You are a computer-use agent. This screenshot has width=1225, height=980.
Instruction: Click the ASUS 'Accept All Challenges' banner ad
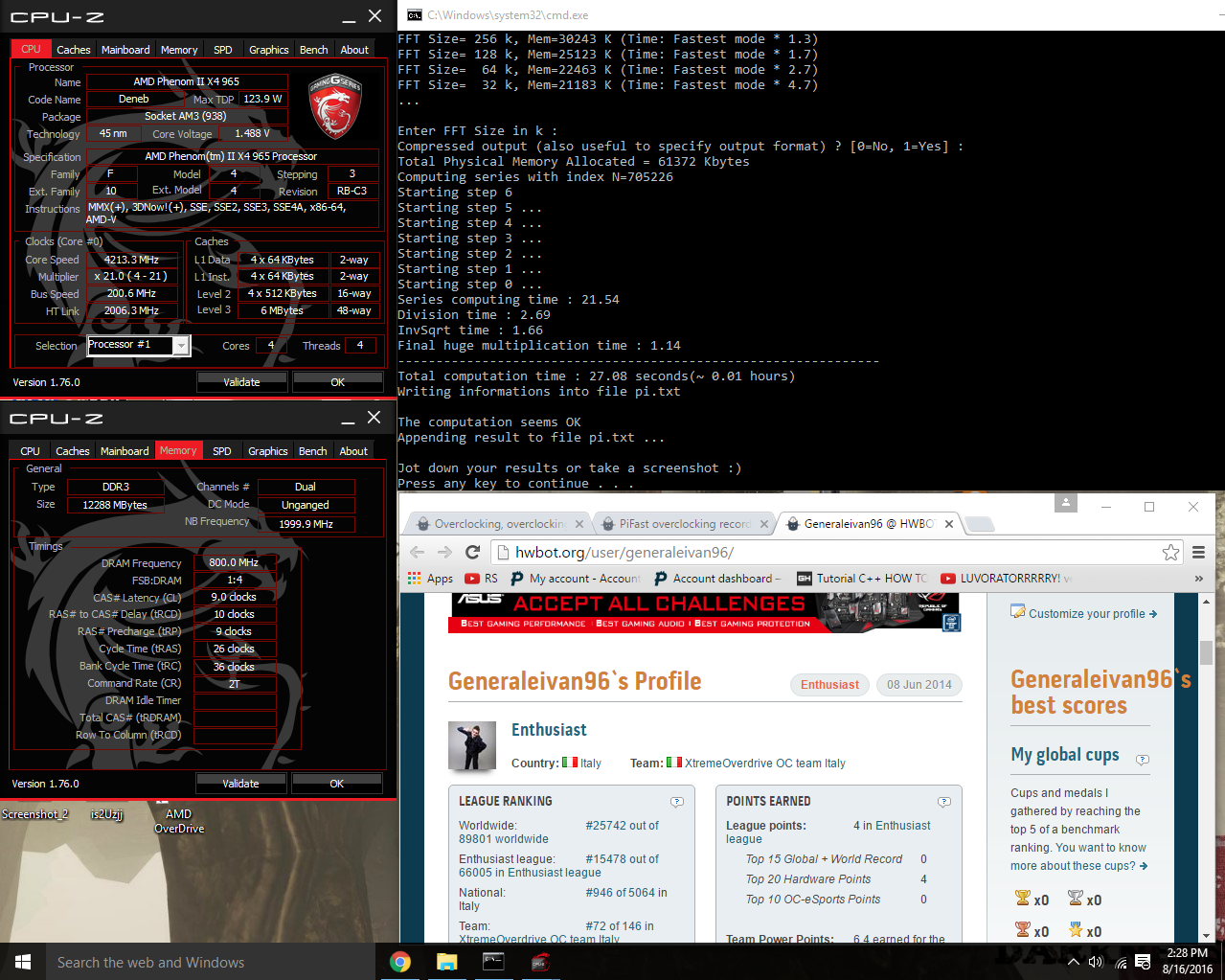point(704,612)
